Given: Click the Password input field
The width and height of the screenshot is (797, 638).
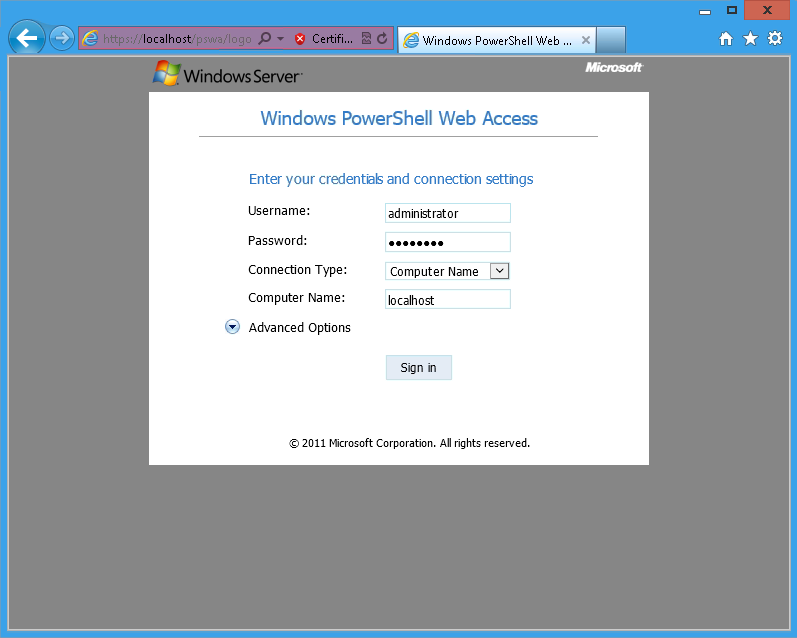Looking at the screenshot, I should click(x=448, y=242).
